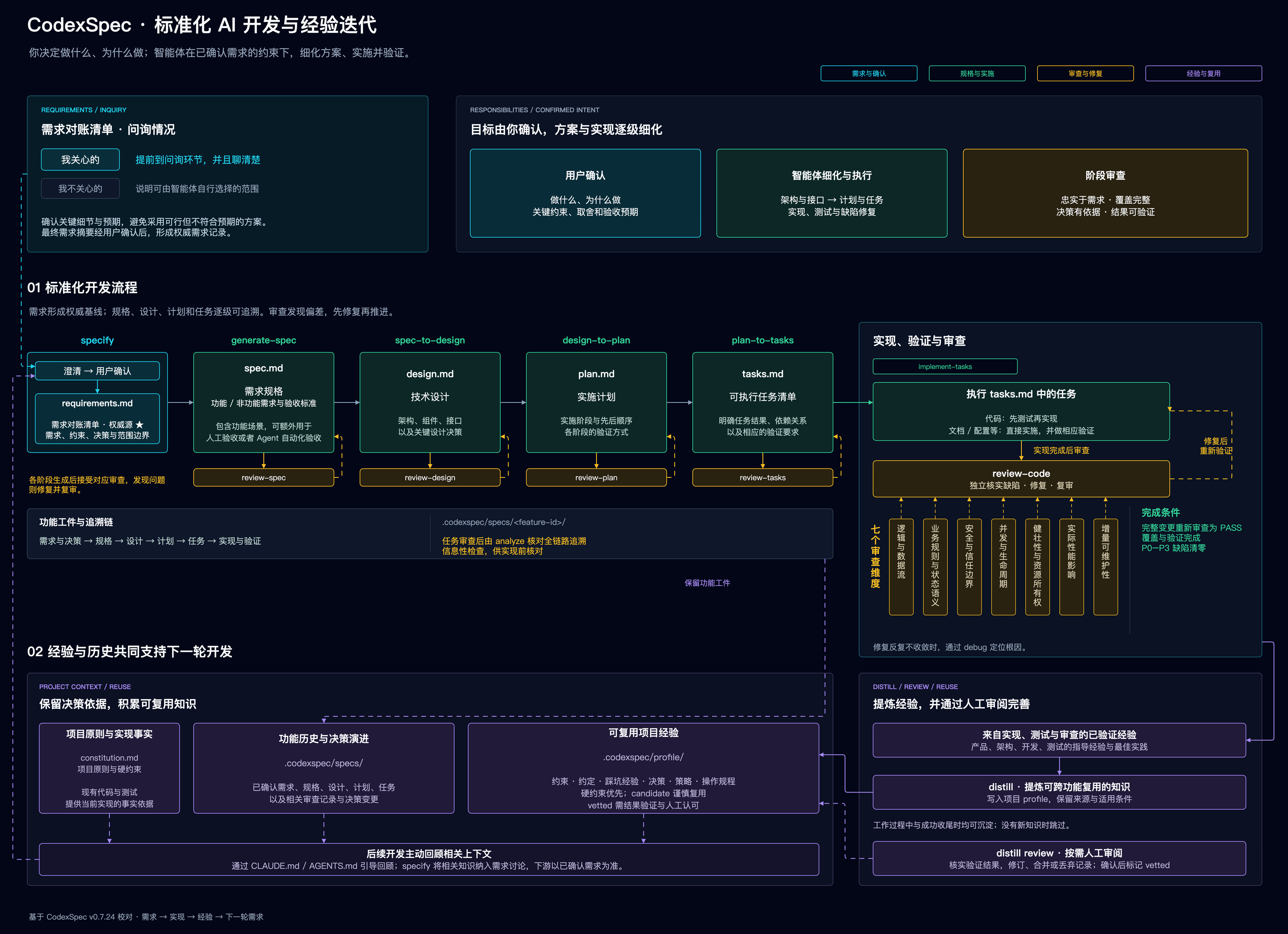Select the 执行 tasks.md 中的任务 box
Screen dimensions: 1288x934
[x=1021, y=411]
